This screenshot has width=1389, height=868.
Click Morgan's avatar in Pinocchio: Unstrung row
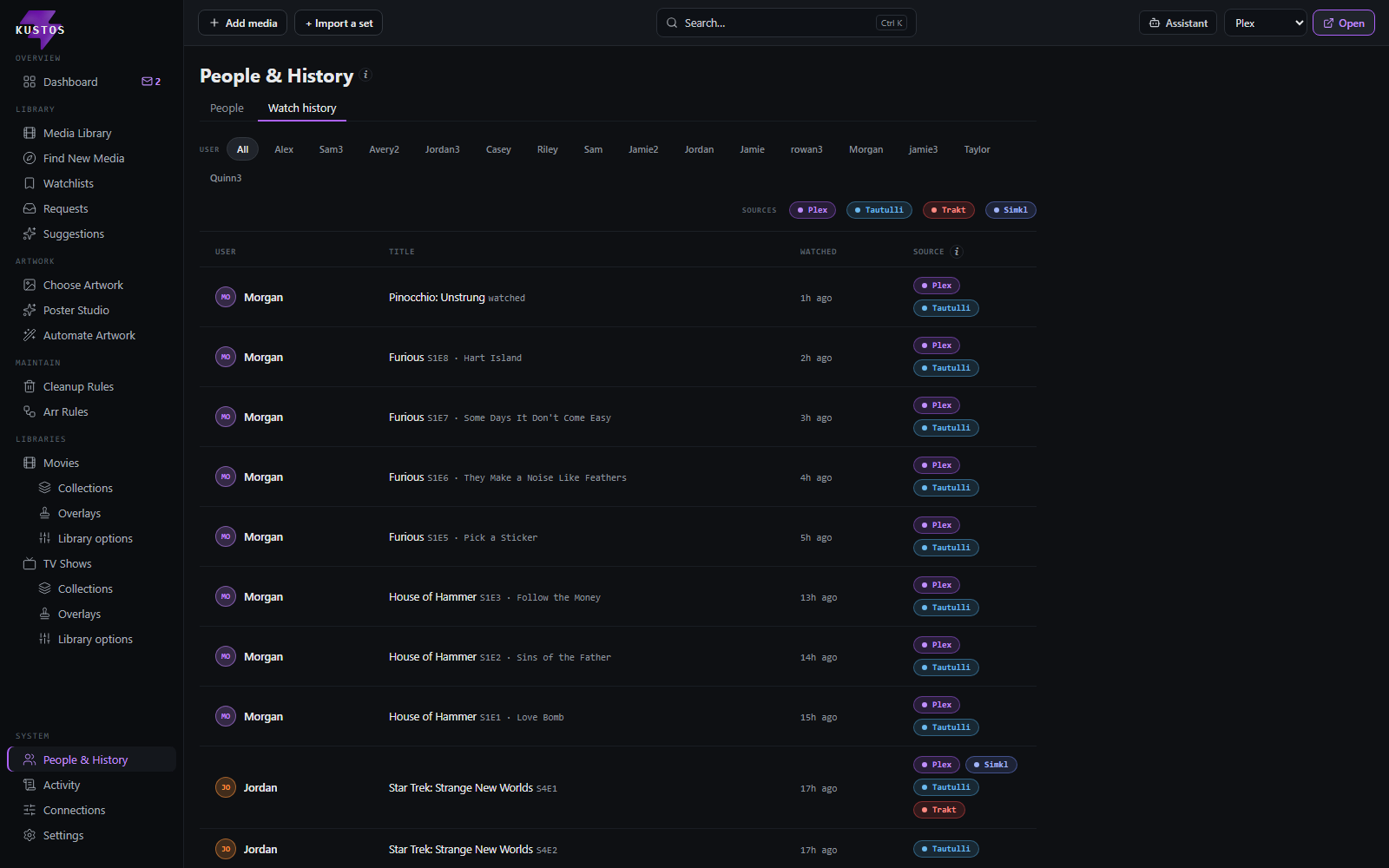[226, 297]
